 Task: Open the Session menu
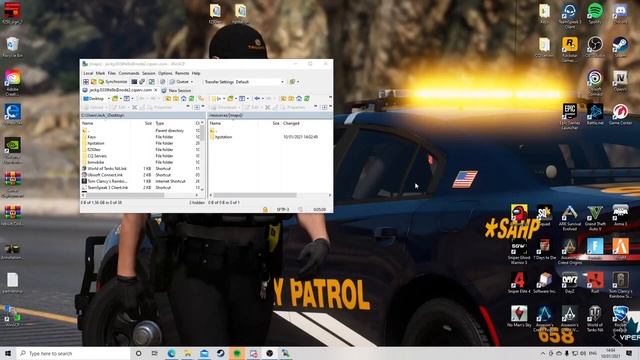click(x=149, y=73)
